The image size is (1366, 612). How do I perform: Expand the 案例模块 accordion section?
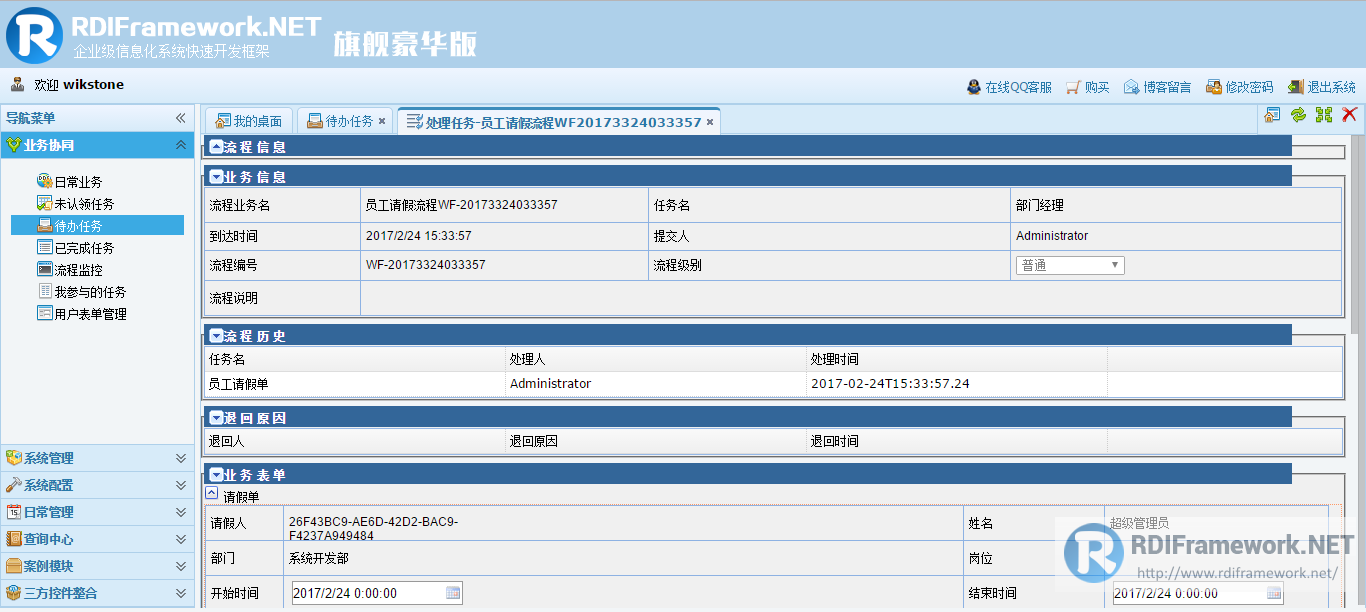(97, 566)
